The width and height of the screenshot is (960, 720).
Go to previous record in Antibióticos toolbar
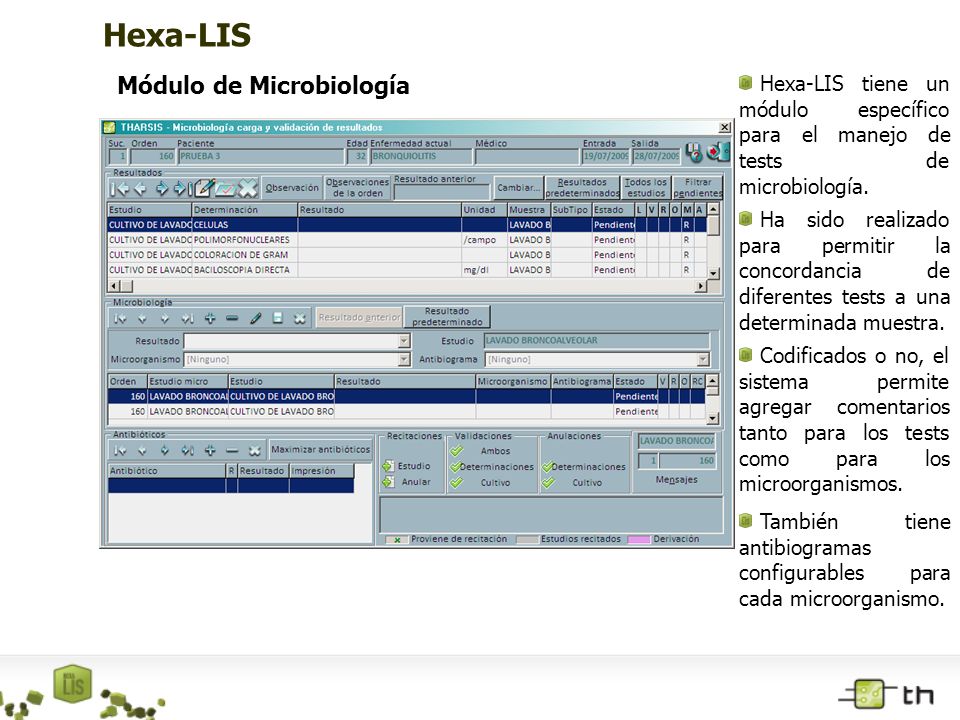[x=142, y=451]
